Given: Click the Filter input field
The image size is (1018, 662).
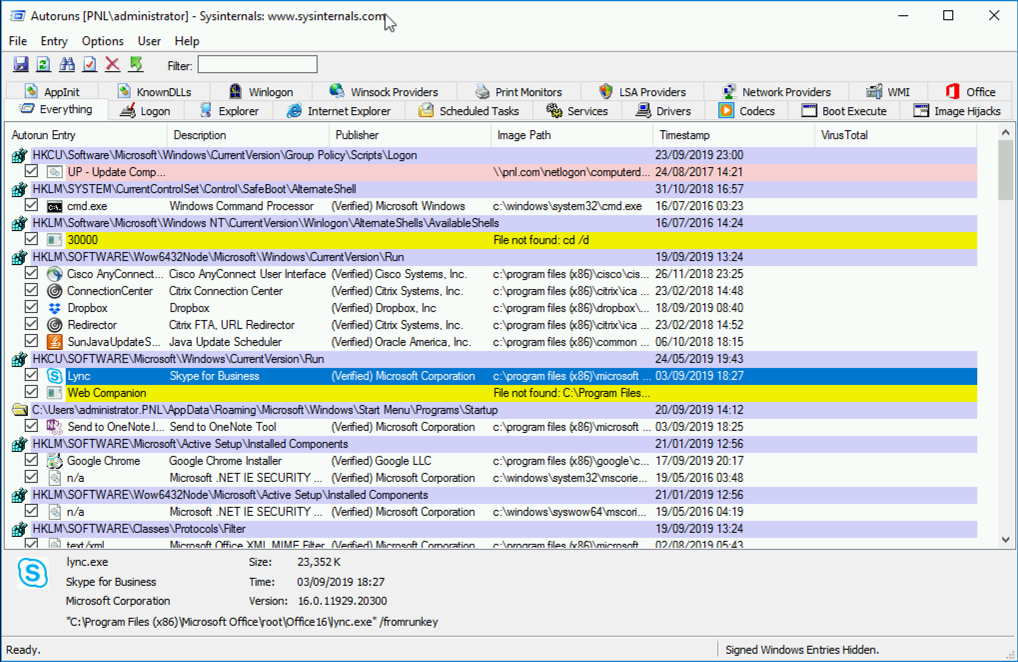Looking at the screenshot, I should coord(258,64).
